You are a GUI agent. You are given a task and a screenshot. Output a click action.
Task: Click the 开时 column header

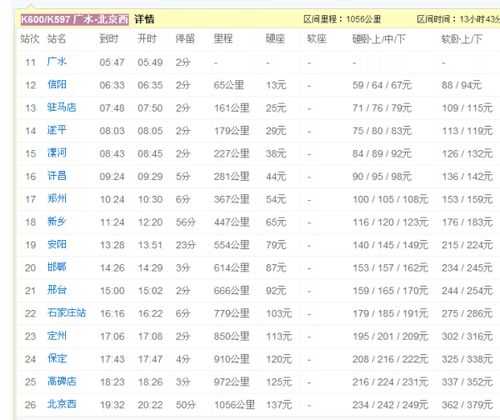tap(147, 39)
